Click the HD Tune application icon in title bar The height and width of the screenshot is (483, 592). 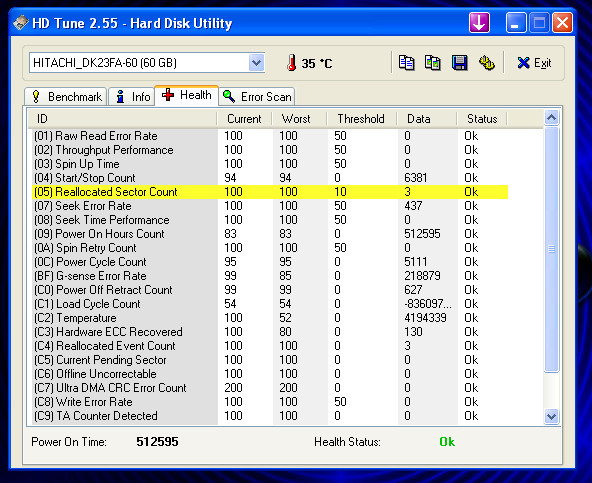(21, 23)
